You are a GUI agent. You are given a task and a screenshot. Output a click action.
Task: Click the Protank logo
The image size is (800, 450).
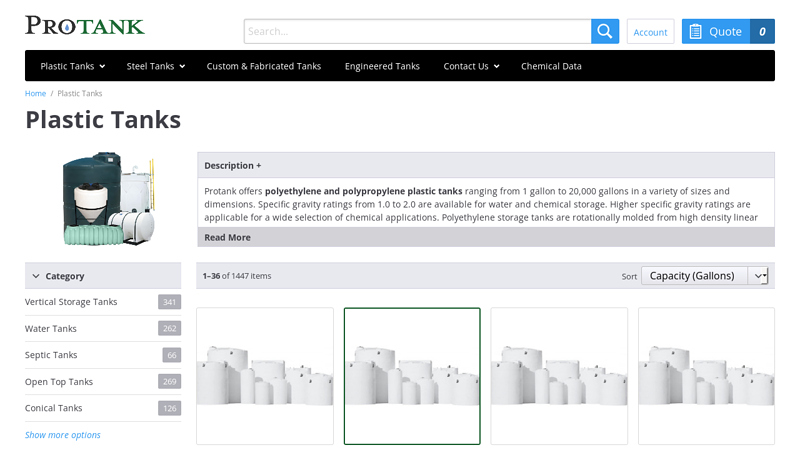click(85, 26)
